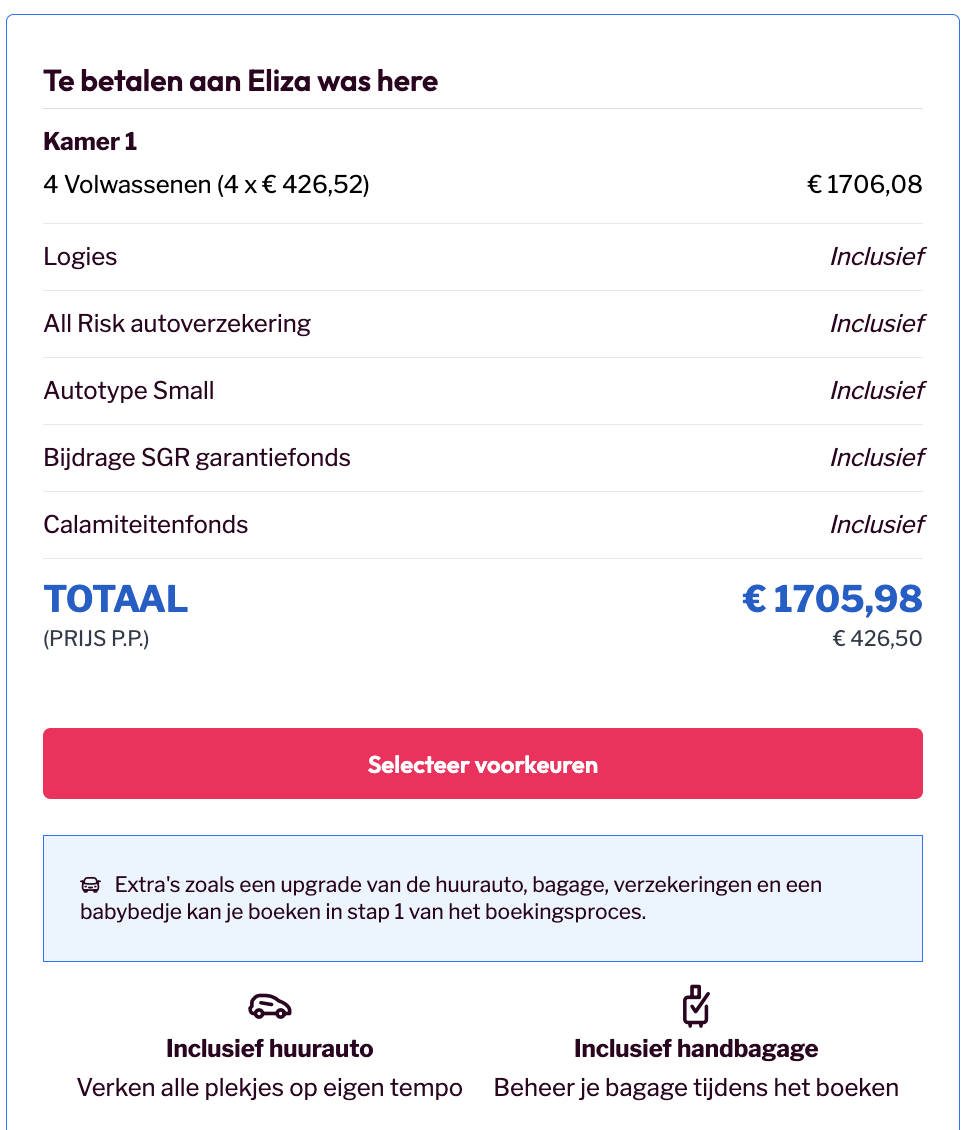Click the Selecteer voorkeuren button
Screen dimensions: 964x1130
pos(482,764)
